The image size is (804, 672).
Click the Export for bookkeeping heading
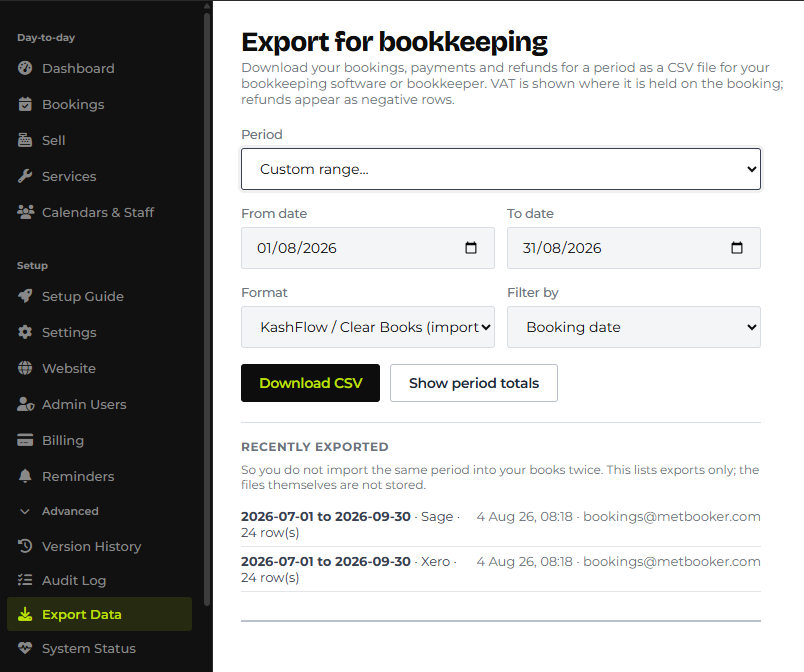click(x=394, y=42)
